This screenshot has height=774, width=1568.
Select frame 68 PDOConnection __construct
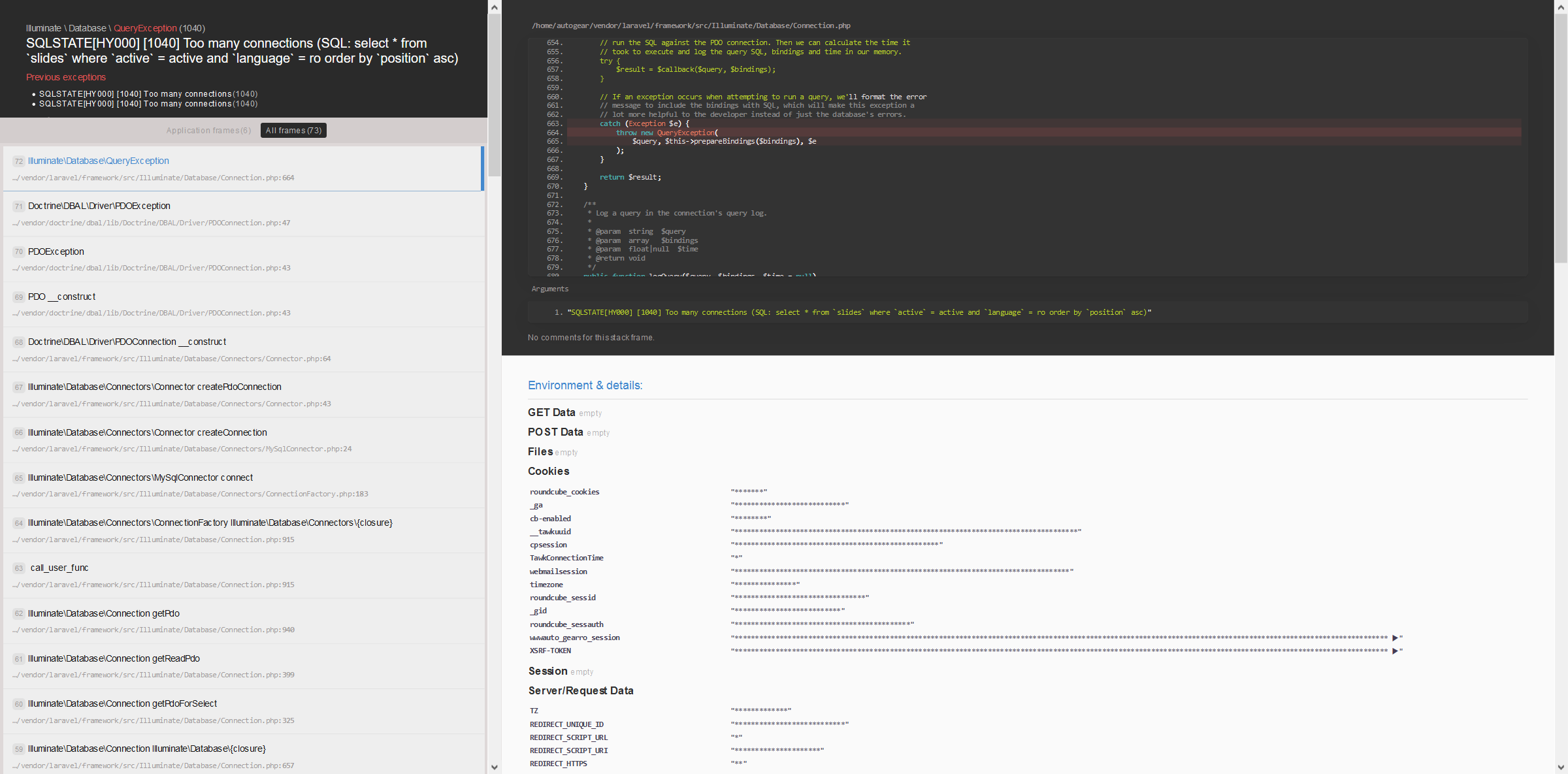click(242, 349)
